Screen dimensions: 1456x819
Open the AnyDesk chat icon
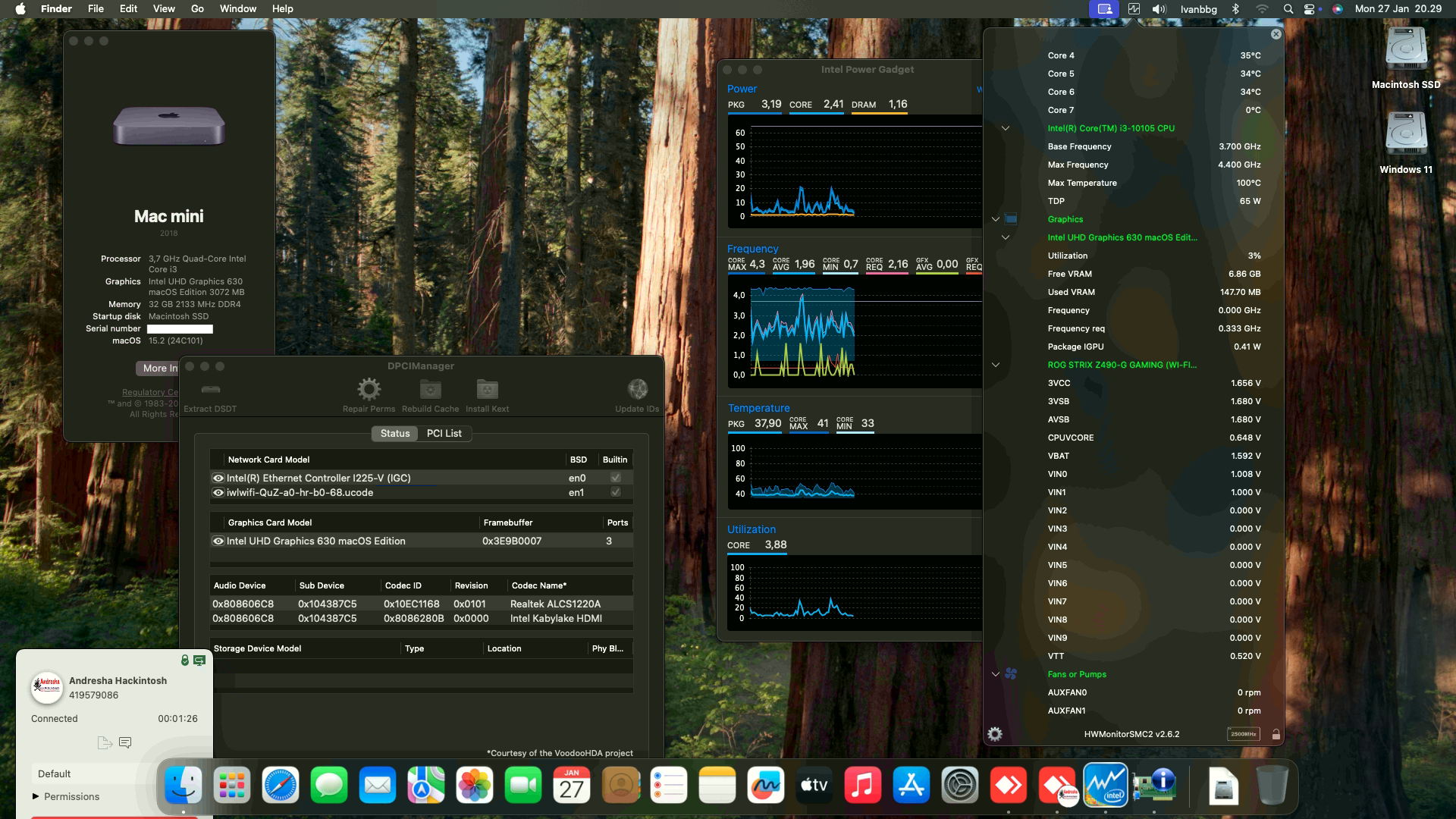coord(124,743)
